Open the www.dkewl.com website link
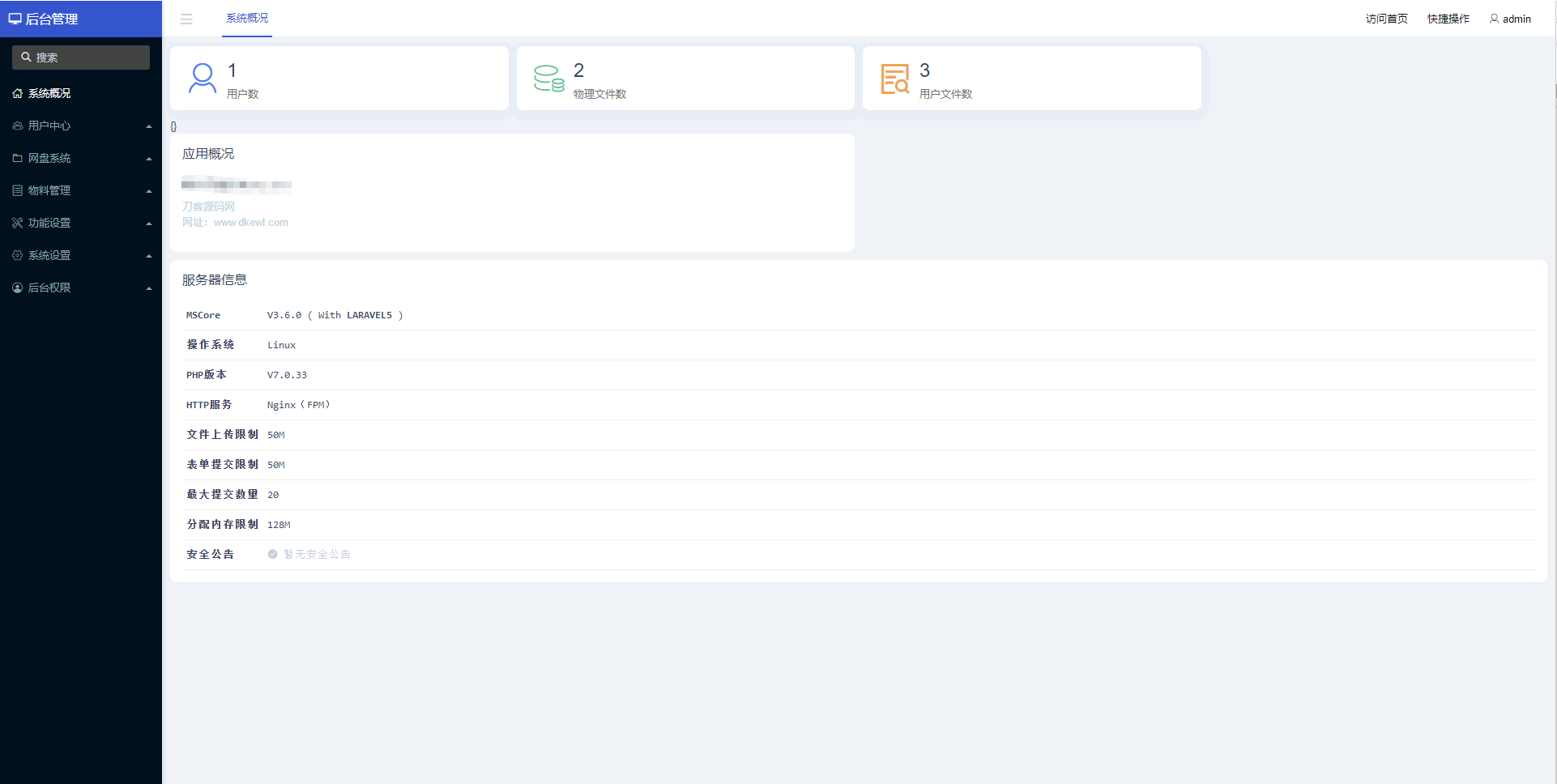The width and height of the screenshot is (1557, 784). click(250, 223)
